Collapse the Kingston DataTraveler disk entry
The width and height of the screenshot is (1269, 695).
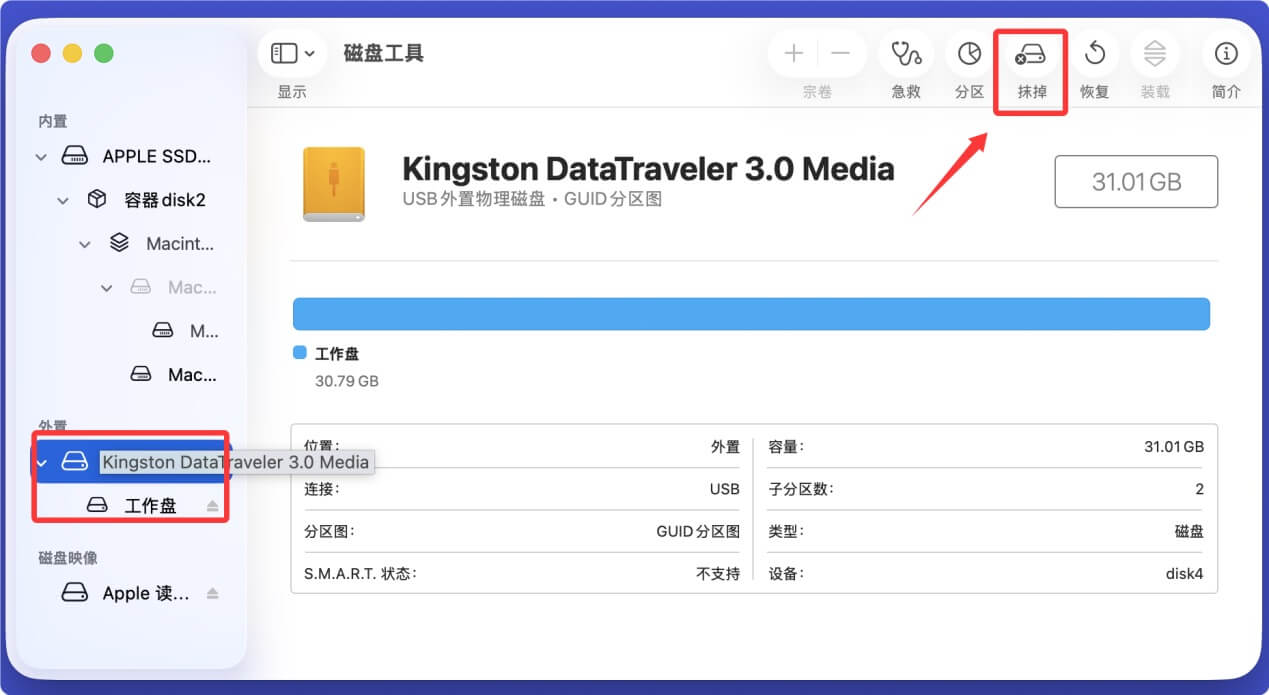click(41, 462)
